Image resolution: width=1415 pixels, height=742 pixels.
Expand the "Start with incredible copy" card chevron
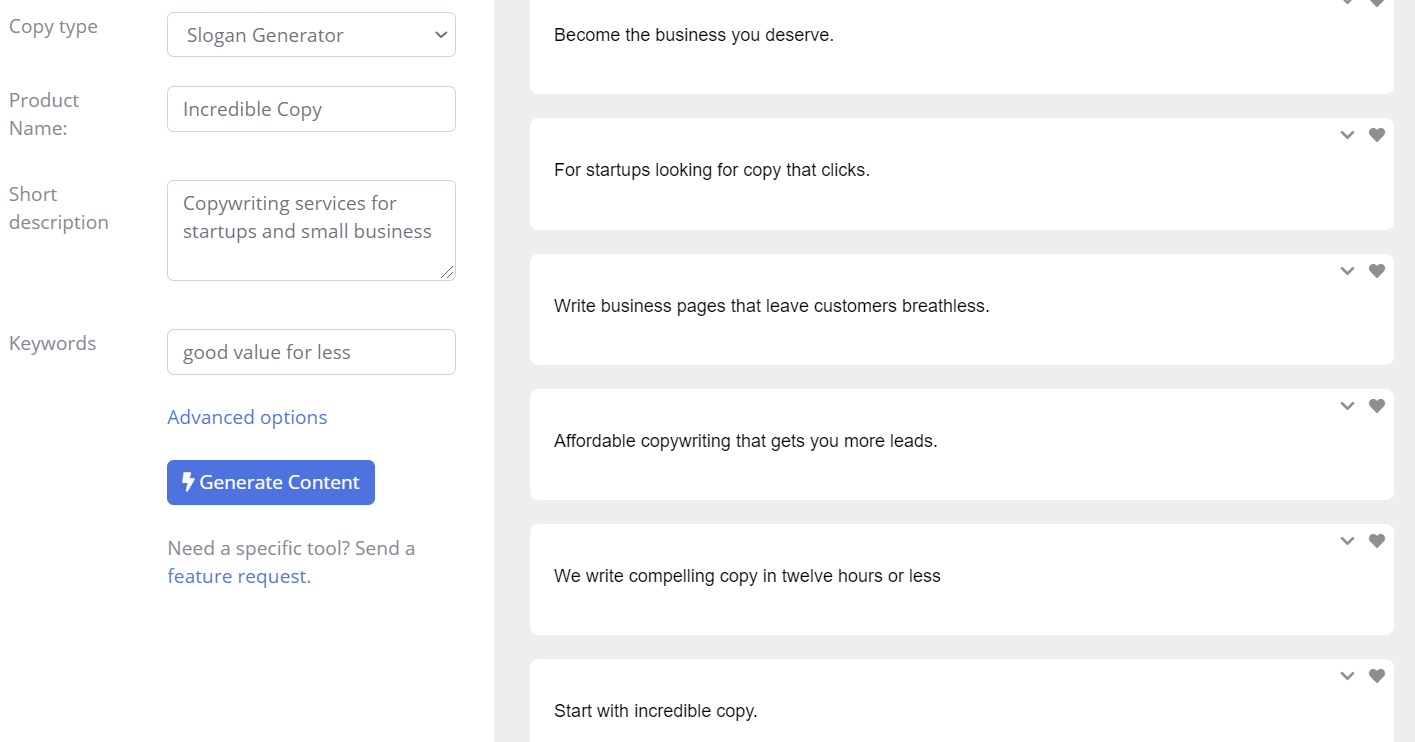(1347, 675)
